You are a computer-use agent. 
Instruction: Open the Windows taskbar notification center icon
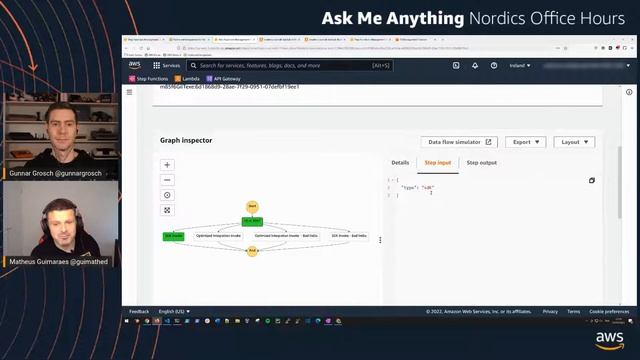point(630,321)
